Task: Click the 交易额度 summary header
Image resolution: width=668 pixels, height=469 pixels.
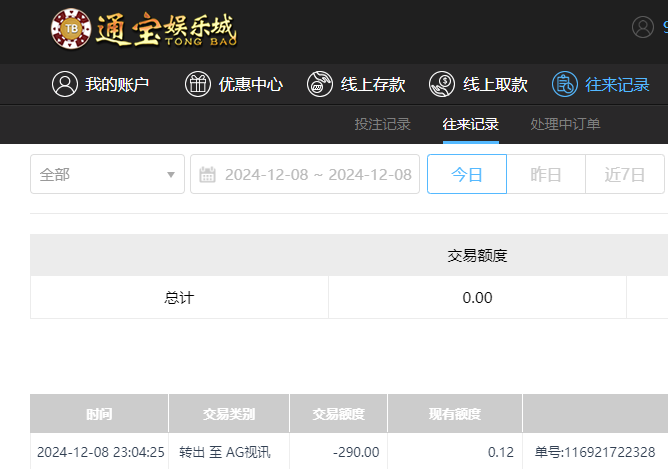Action: 477,256
